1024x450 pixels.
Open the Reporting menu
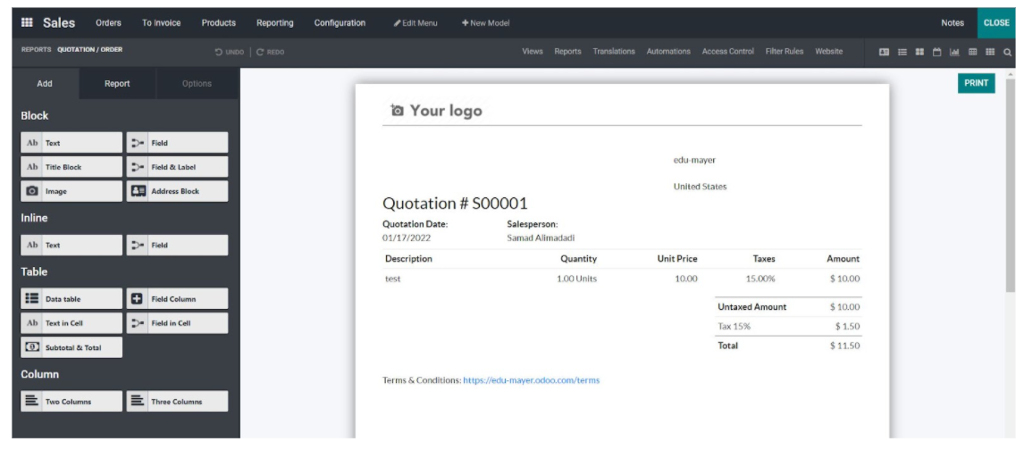275,23
